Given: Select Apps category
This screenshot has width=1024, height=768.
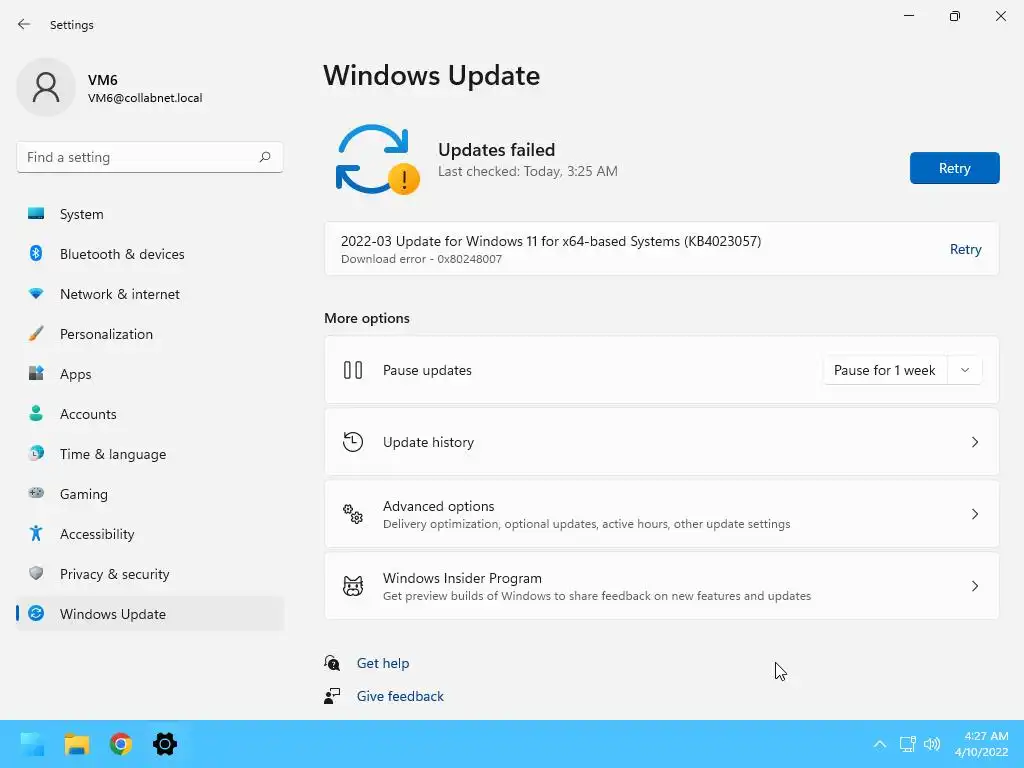Looking at the screenshot, I should coord(150,374).
